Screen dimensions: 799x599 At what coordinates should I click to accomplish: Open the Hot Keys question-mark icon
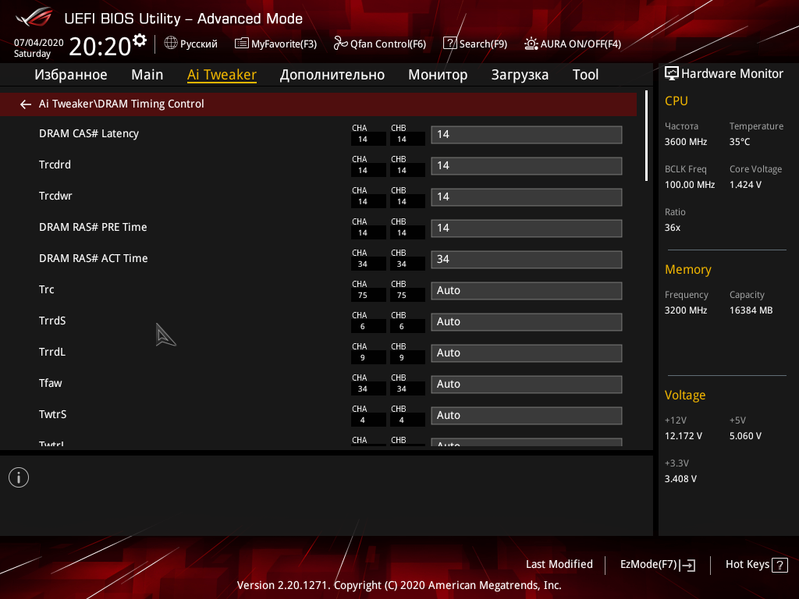[780, 565]
